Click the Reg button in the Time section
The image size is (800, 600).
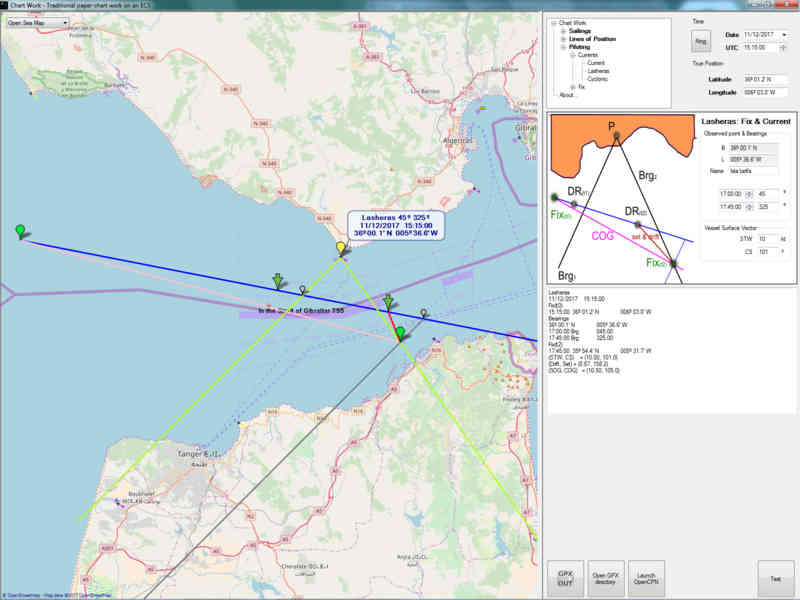(700, 41)
